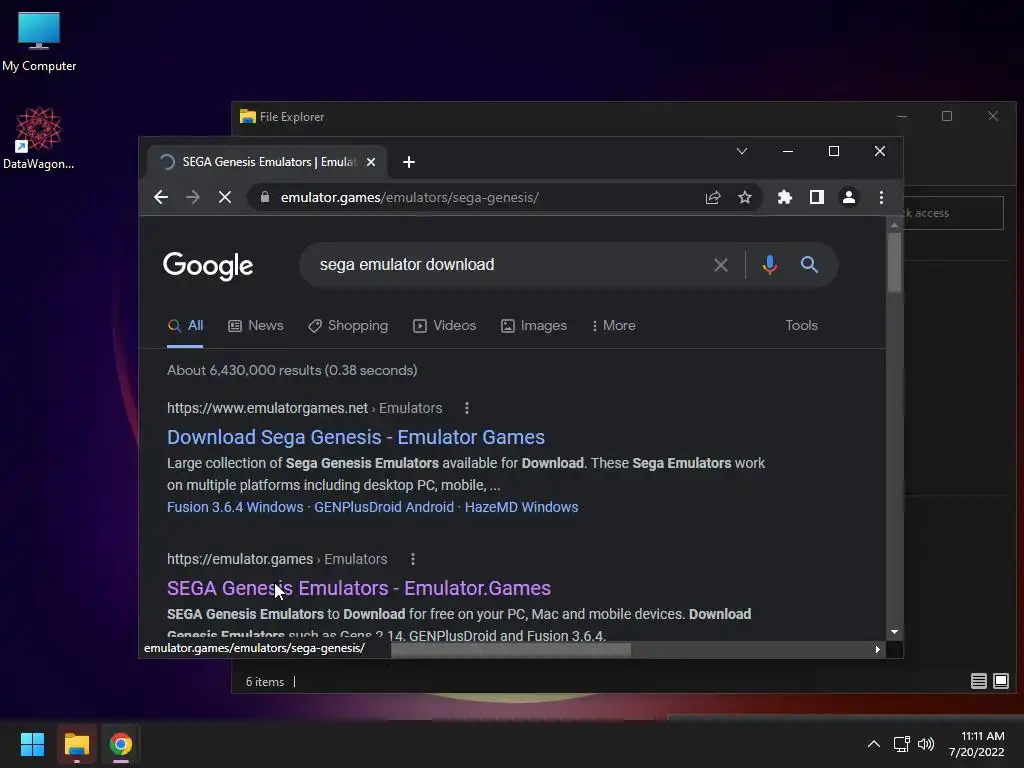The width and height of the screenshot is (1024, 768).
Task: Open Chrome Extensions puzzle icon
Action: [784, 197]
